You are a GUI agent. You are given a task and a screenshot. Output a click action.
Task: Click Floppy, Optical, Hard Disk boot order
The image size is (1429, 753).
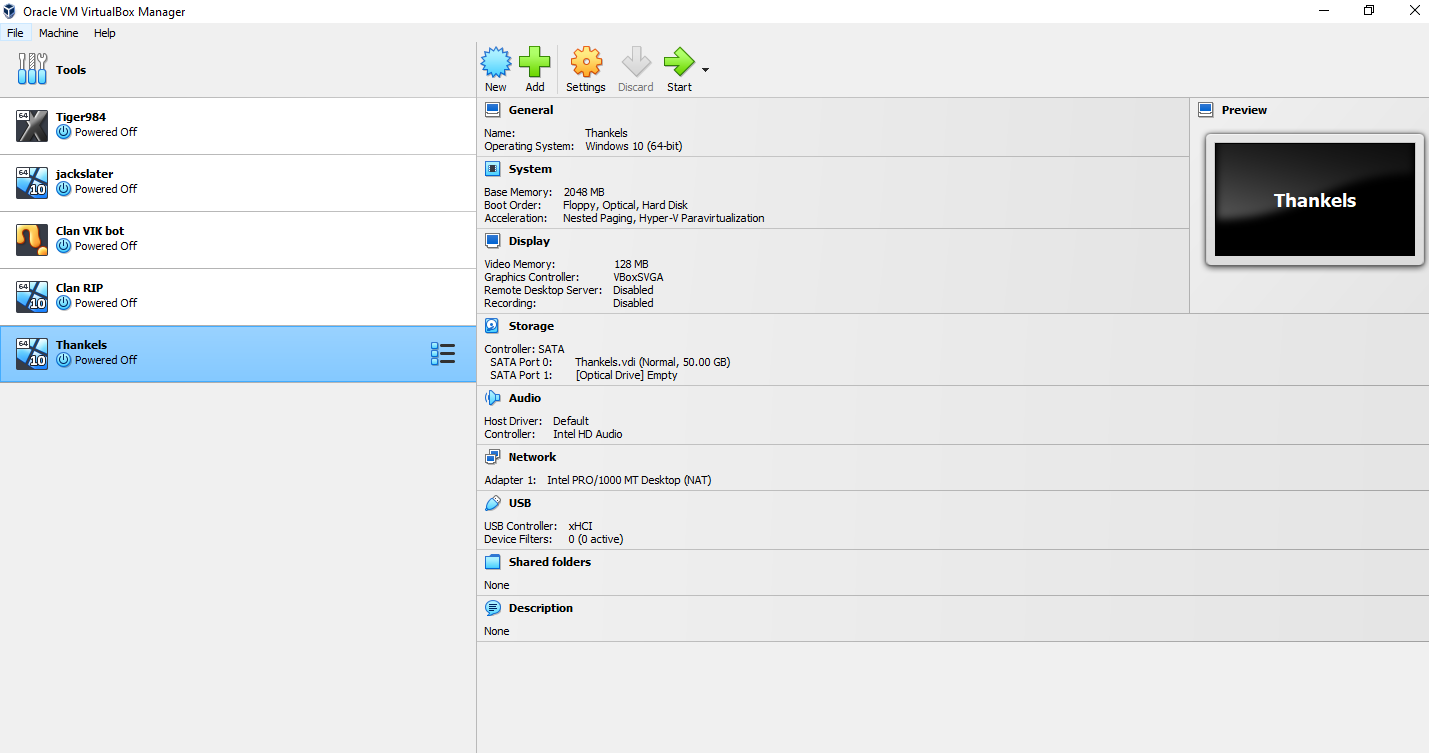click(625, 205)
